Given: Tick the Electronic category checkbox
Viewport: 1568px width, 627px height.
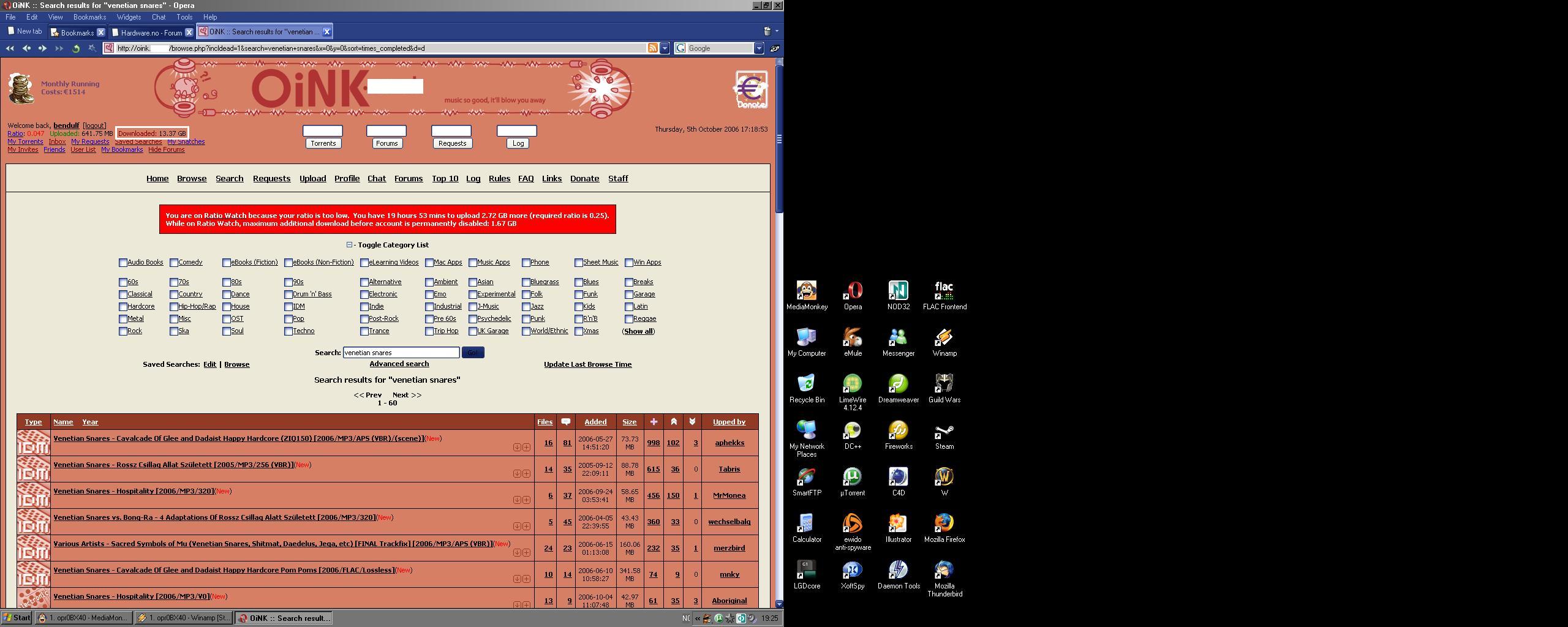Looking at the screenshot, I should pos(364,295).
